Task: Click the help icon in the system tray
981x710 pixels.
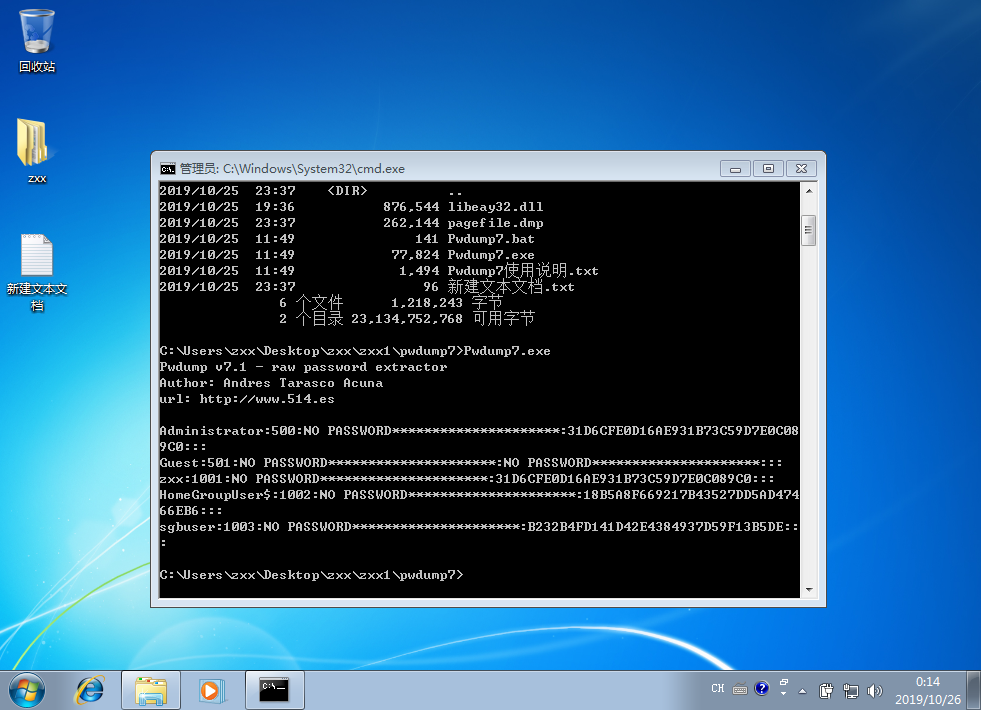Action: coord(761,690)
